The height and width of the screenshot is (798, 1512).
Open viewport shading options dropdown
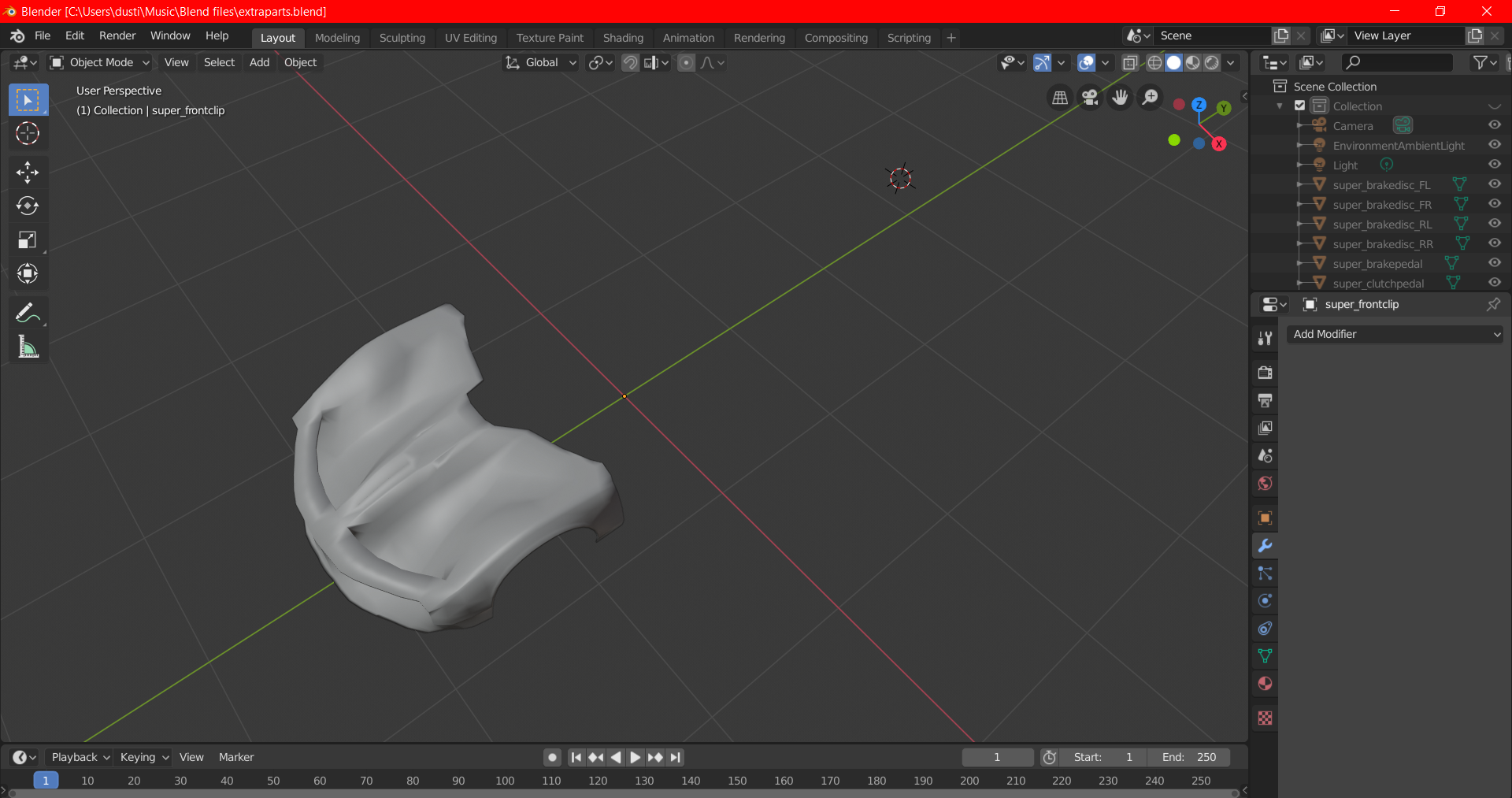point(1230,62)
